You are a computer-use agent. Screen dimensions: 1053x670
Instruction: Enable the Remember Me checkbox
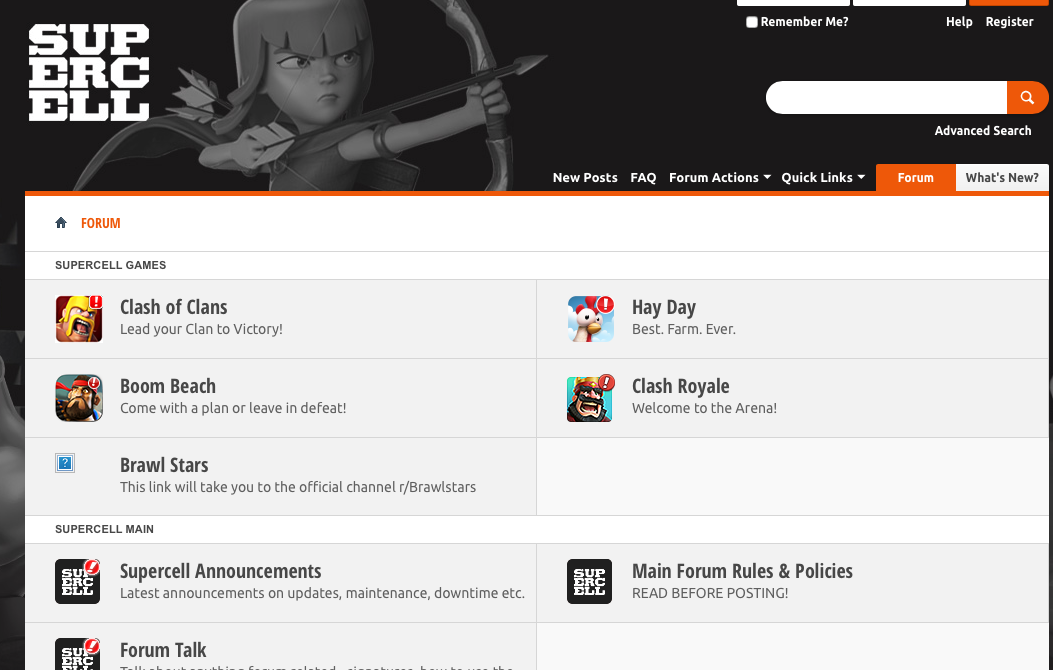tap(752, 22)
